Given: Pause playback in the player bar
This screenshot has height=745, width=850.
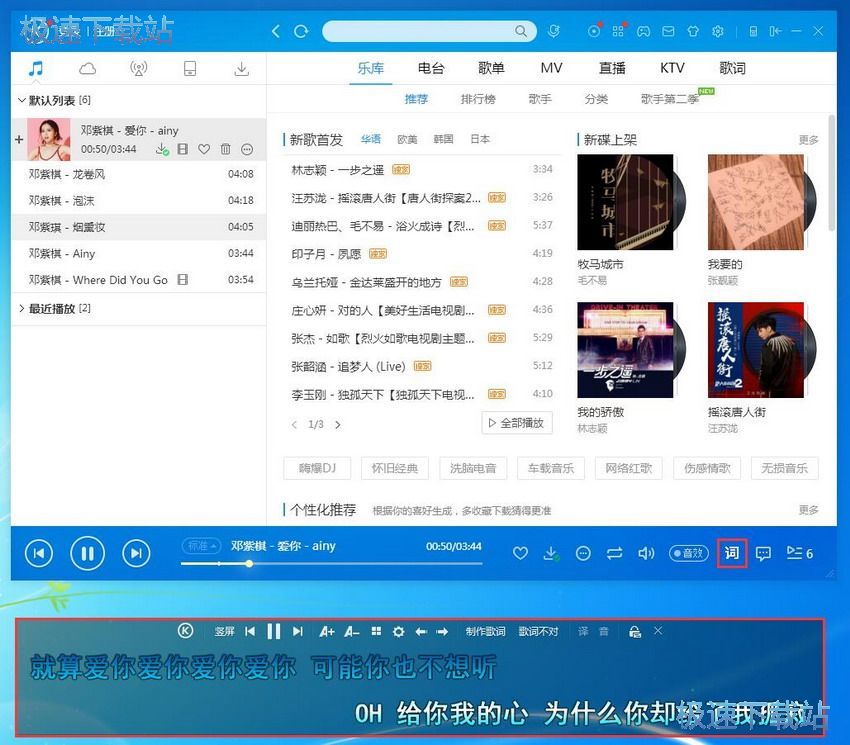Looking at the screenshot, I should coord(87,554).
